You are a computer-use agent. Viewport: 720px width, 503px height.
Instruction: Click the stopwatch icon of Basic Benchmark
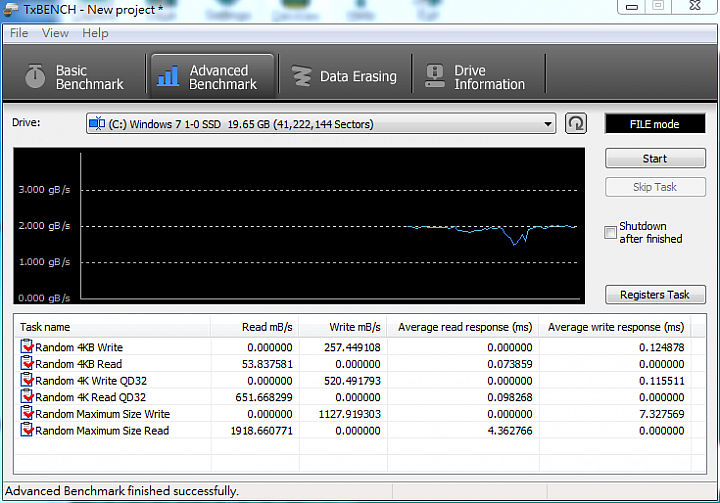click(35, 76)
